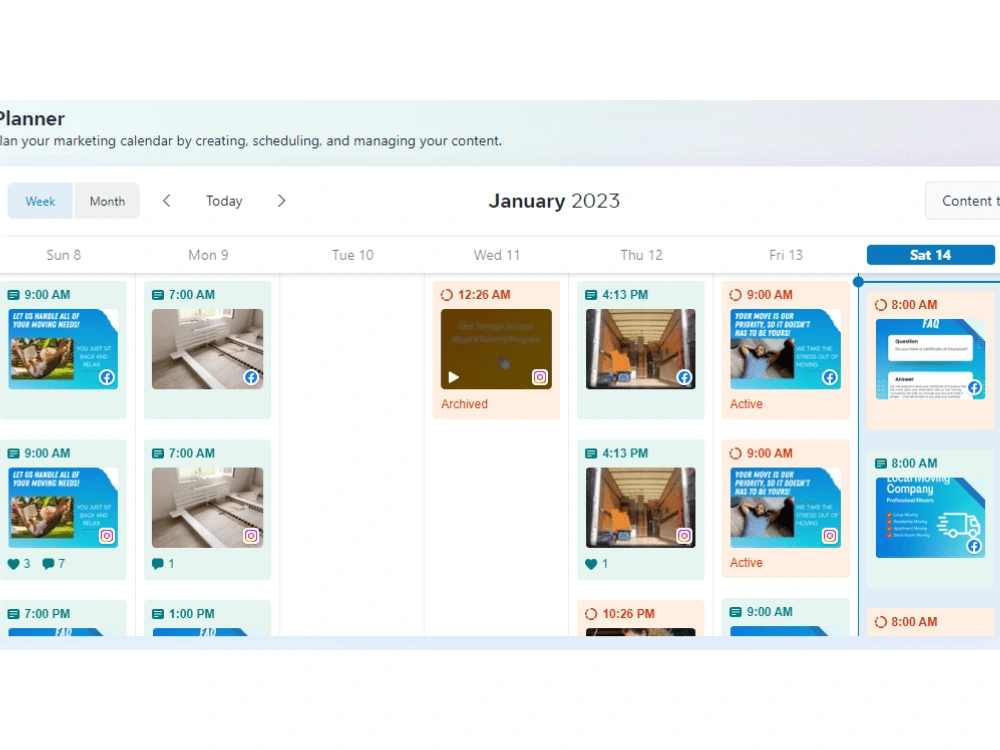Select the Thu 12 day header
The image size is (1000, 750).
(642, 255)
